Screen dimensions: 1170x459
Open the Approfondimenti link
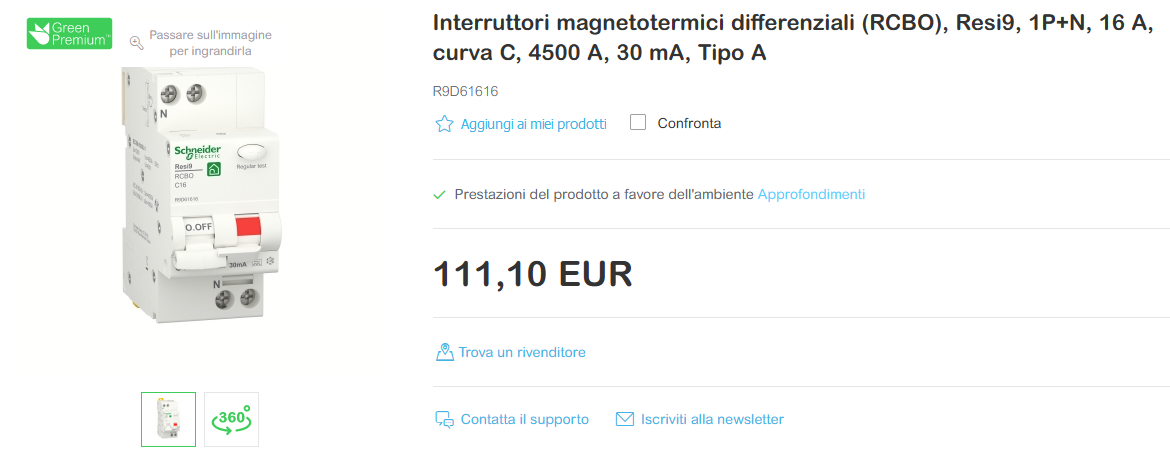click(x=811, y=194)
